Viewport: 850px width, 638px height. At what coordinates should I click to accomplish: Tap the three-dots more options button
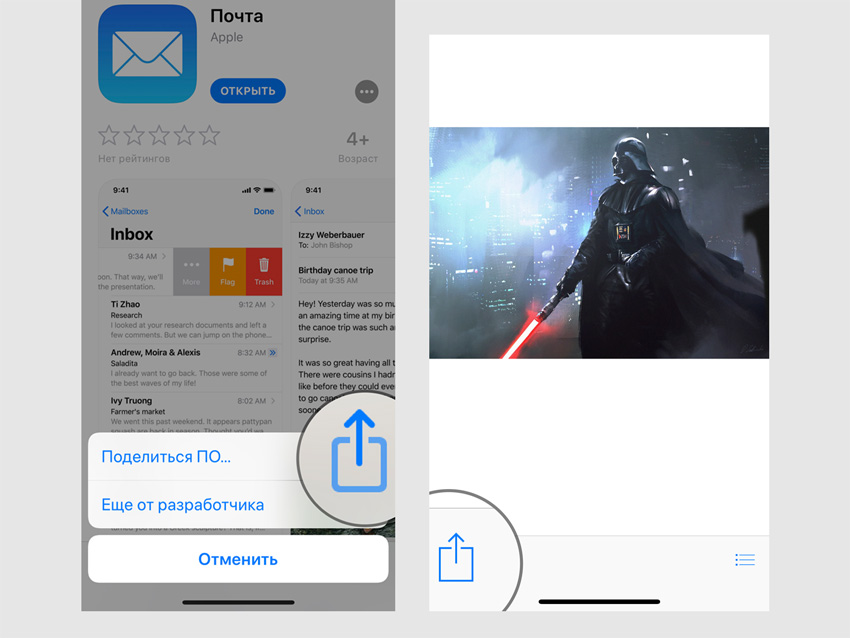(x=367, y=92)
